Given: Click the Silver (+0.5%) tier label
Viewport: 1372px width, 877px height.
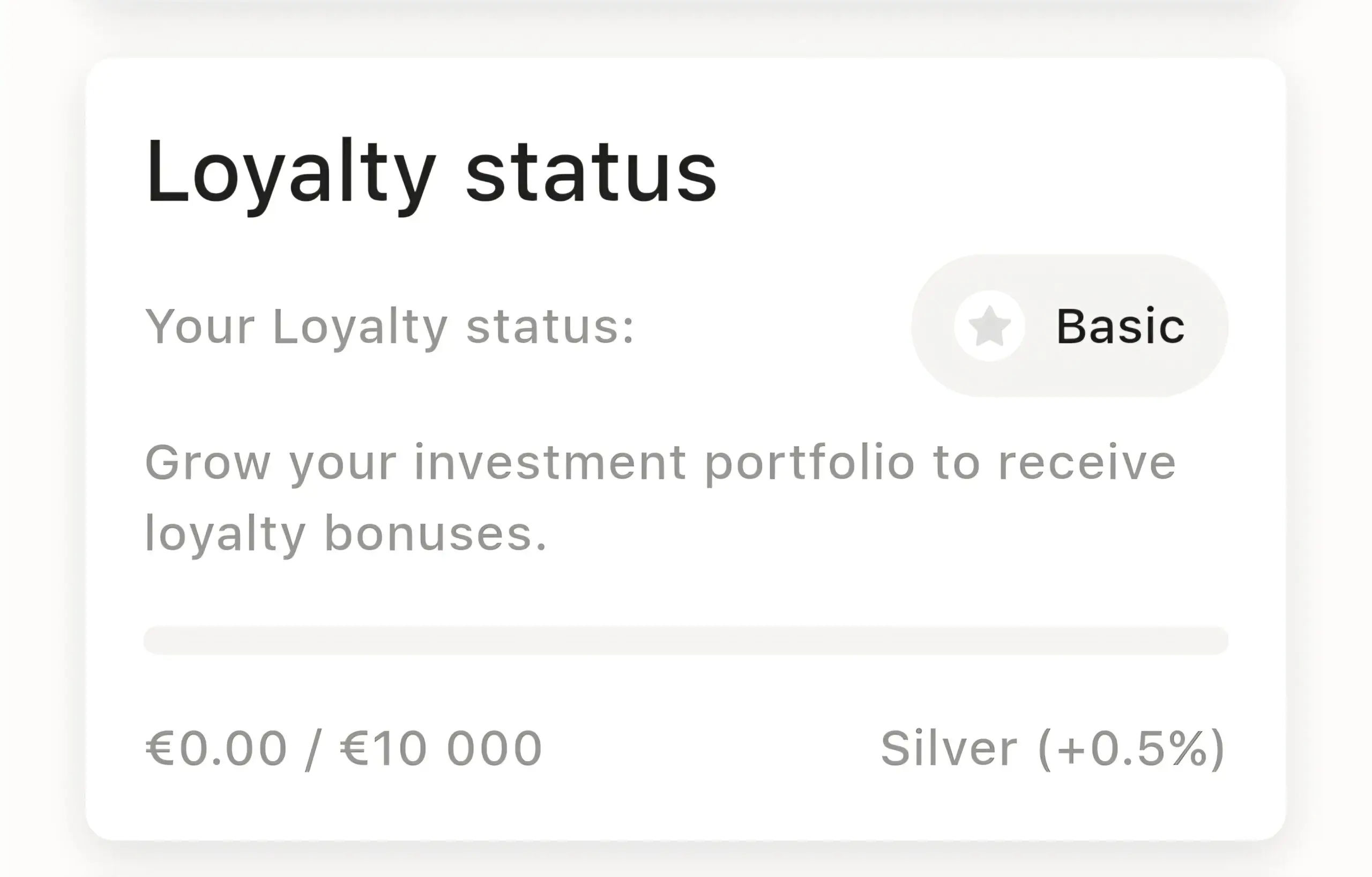Looking at the screenshot, I should pos(1053,748).
